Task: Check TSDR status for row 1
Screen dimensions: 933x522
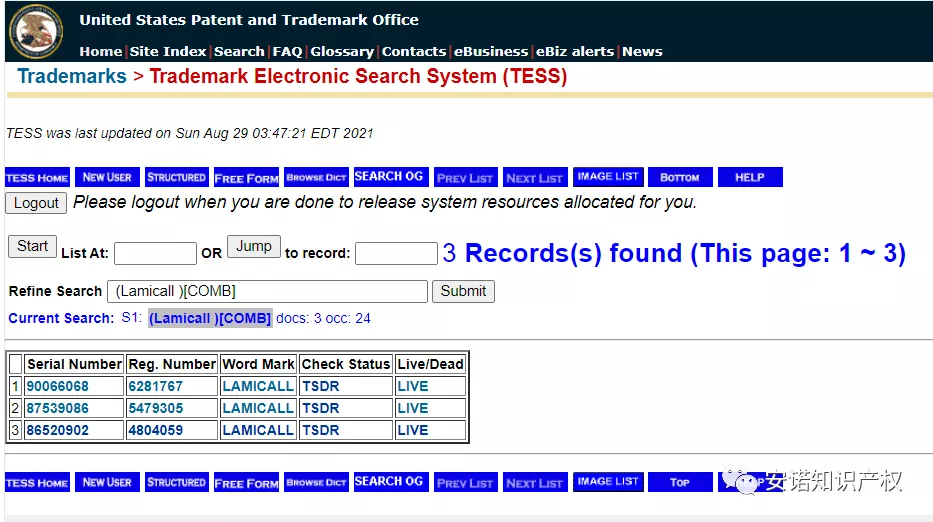Action: click(x=321, y=386)
